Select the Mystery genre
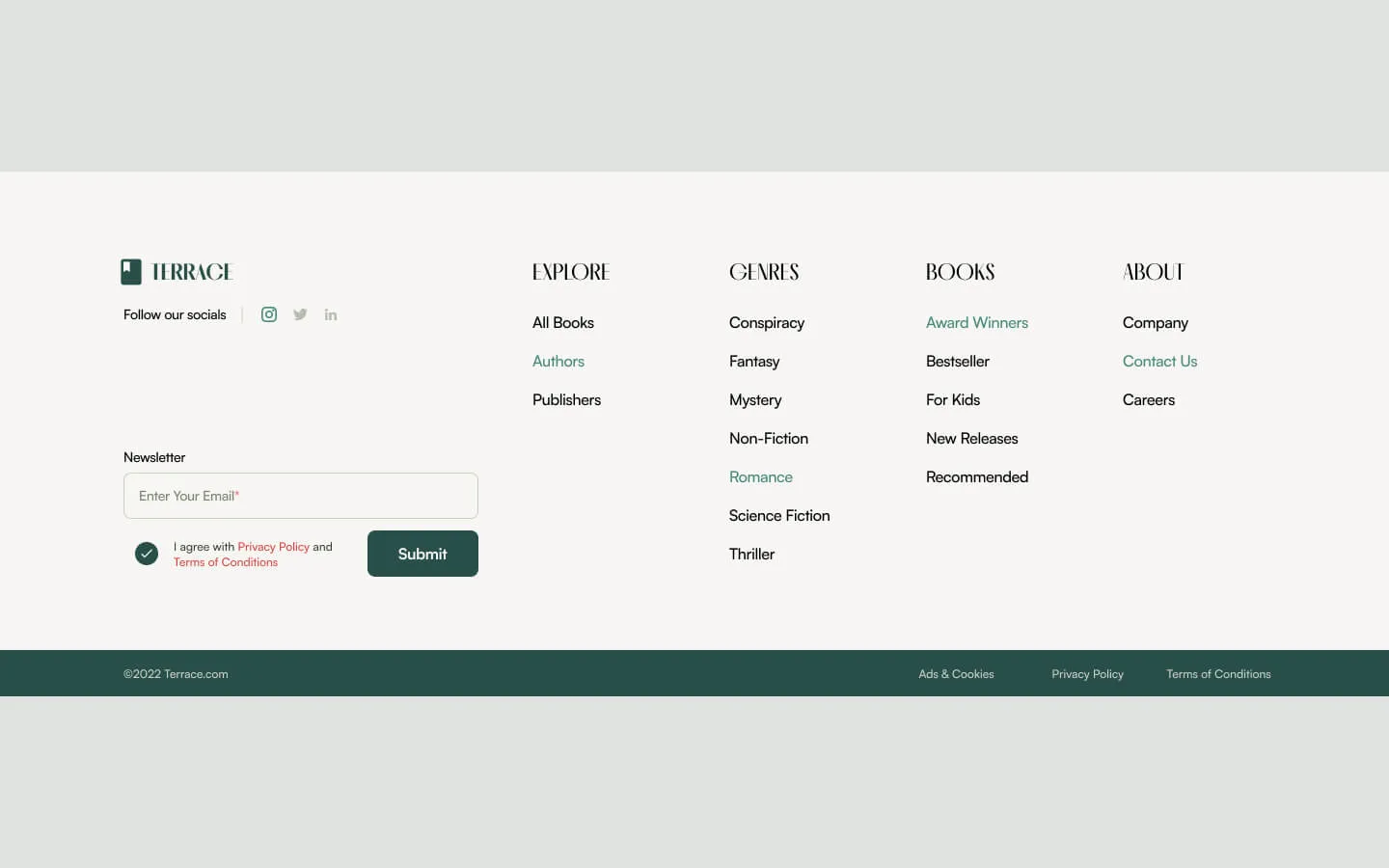 point(755,400)
